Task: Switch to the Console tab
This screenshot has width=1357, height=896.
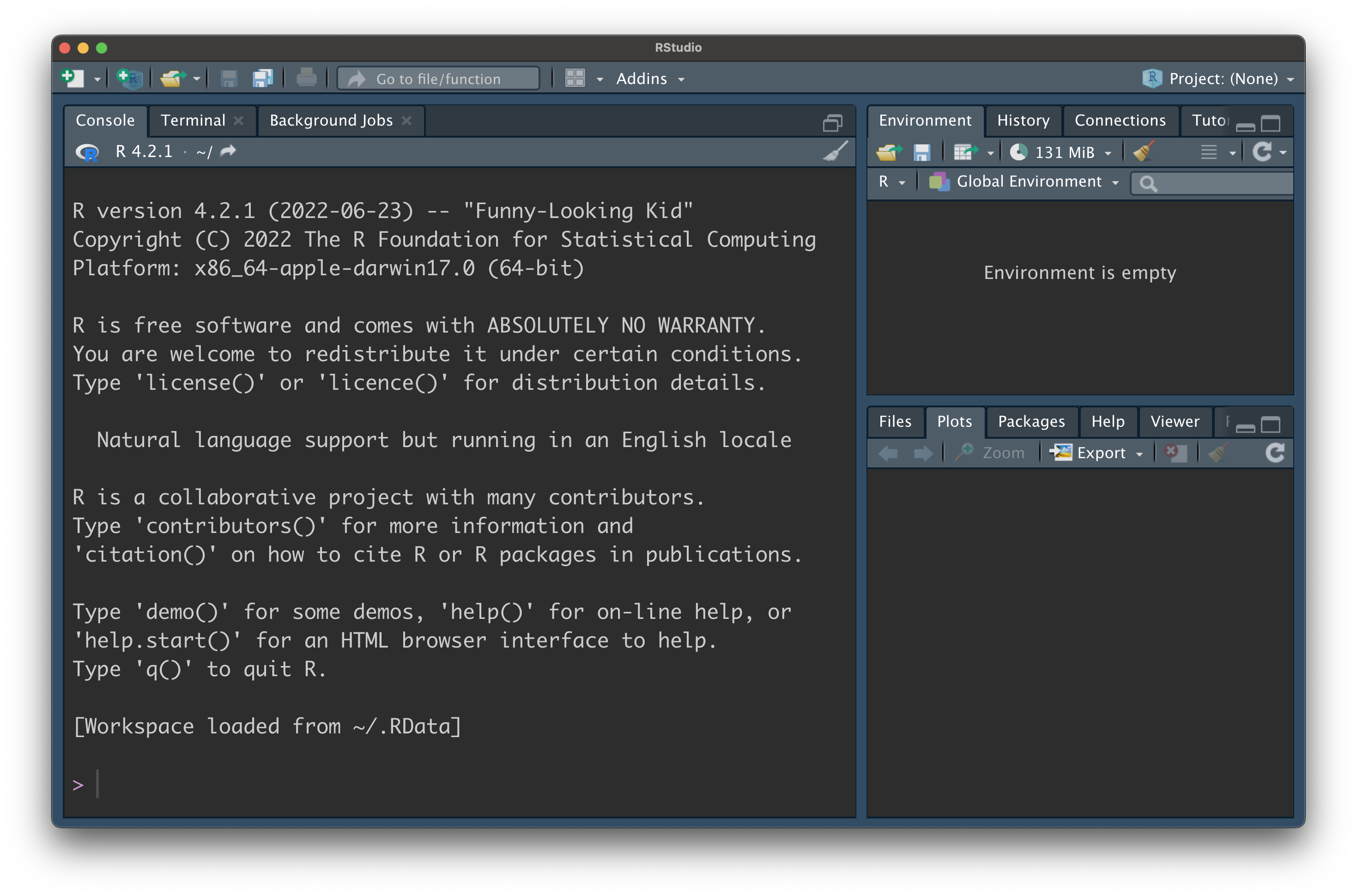Action: click(x=105, y=120)
